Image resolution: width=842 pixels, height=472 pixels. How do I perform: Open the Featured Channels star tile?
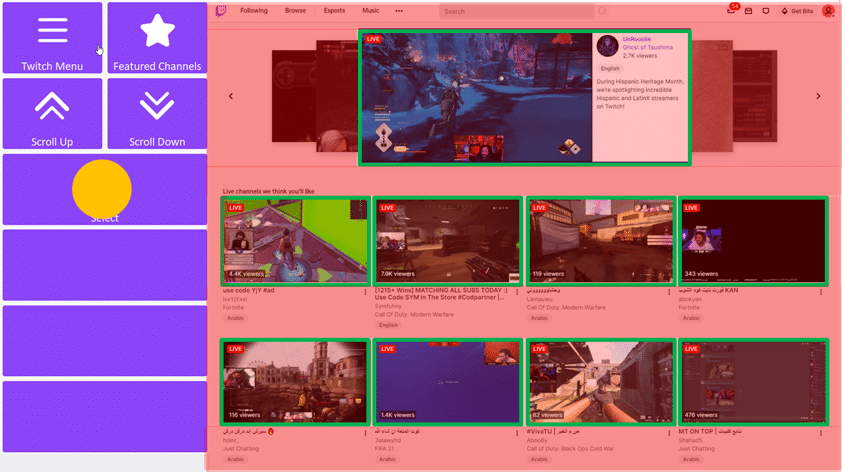point(157,38)
